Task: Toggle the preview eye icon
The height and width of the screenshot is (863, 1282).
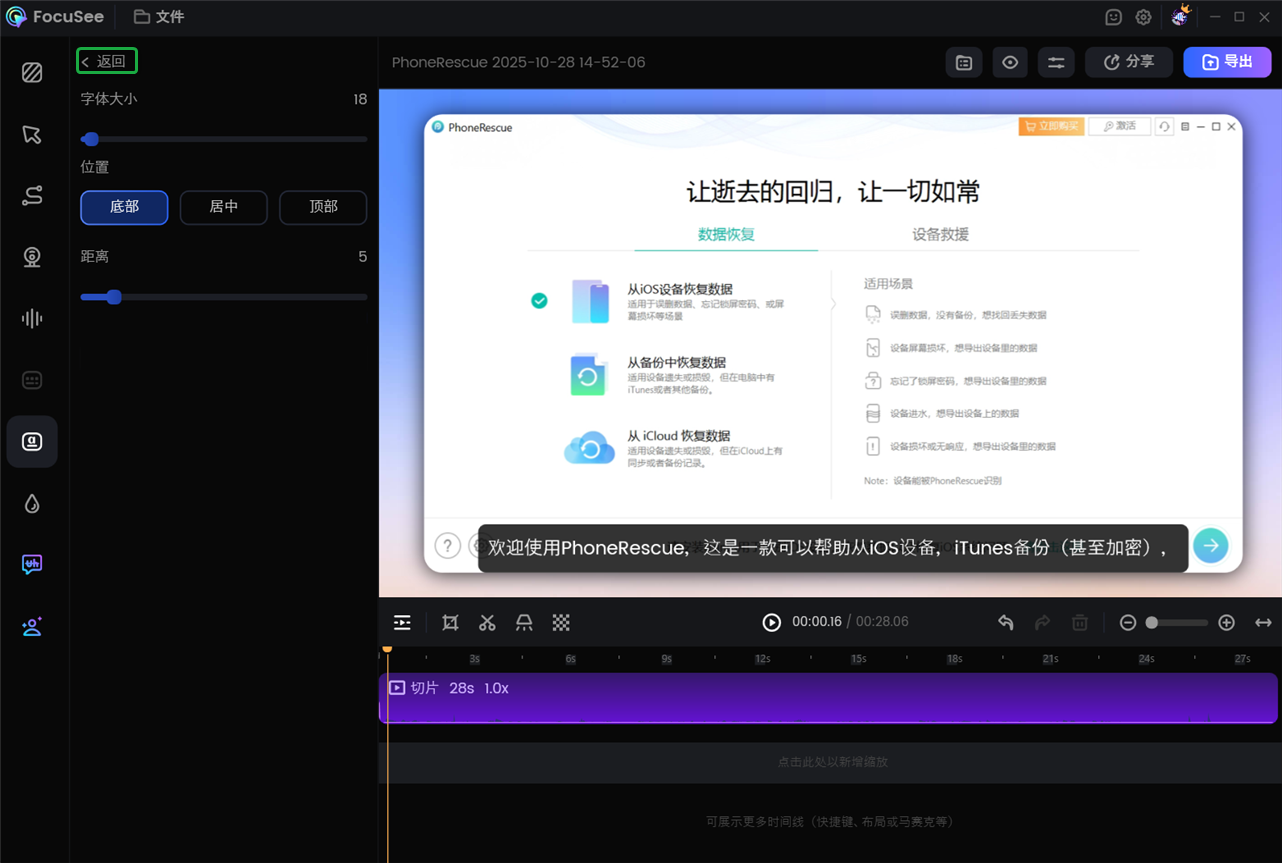Action: coord(1010,62)
